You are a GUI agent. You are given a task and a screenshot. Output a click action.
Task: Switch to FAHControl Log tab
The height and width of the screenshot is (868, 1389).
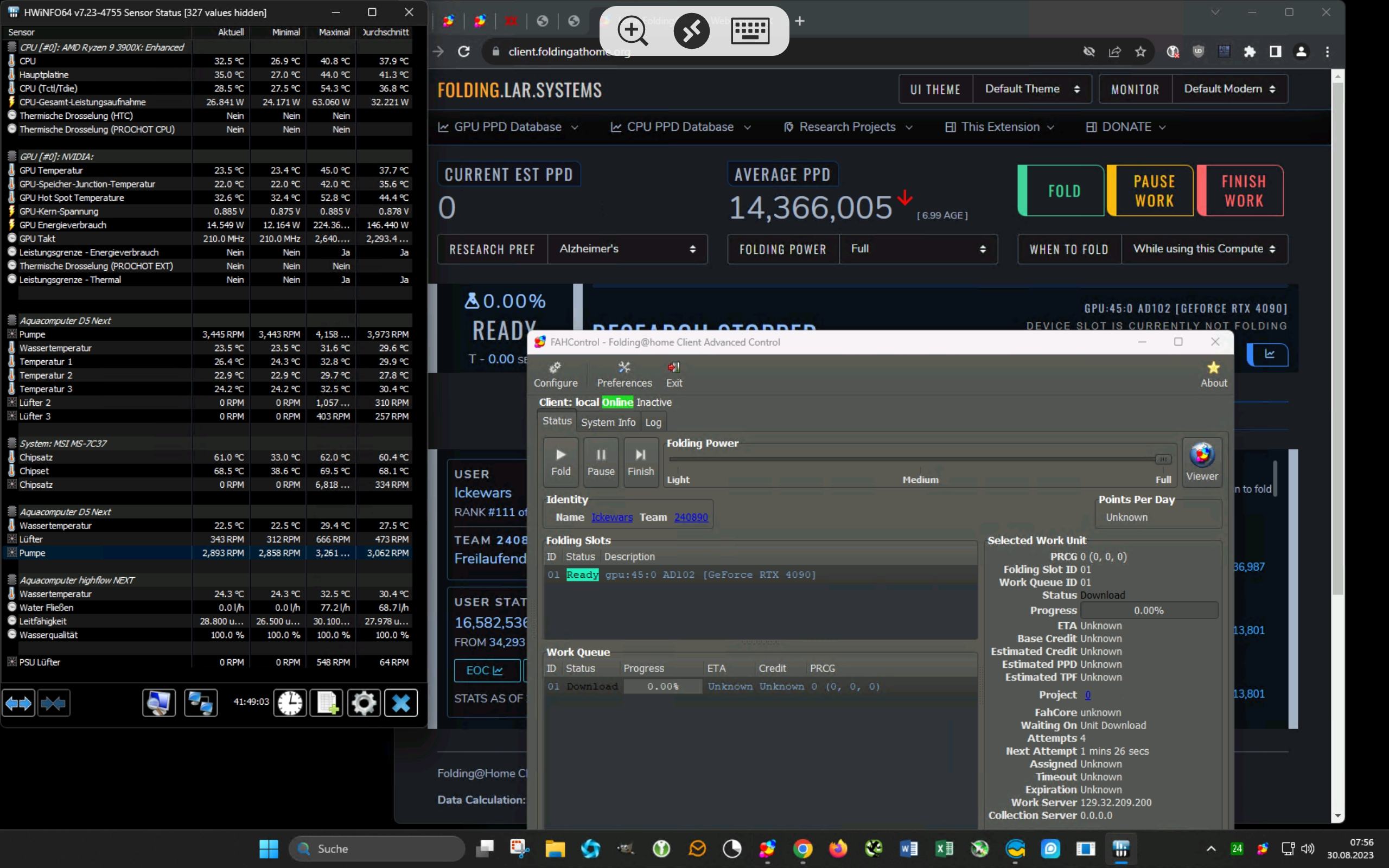tap(653, 422)
